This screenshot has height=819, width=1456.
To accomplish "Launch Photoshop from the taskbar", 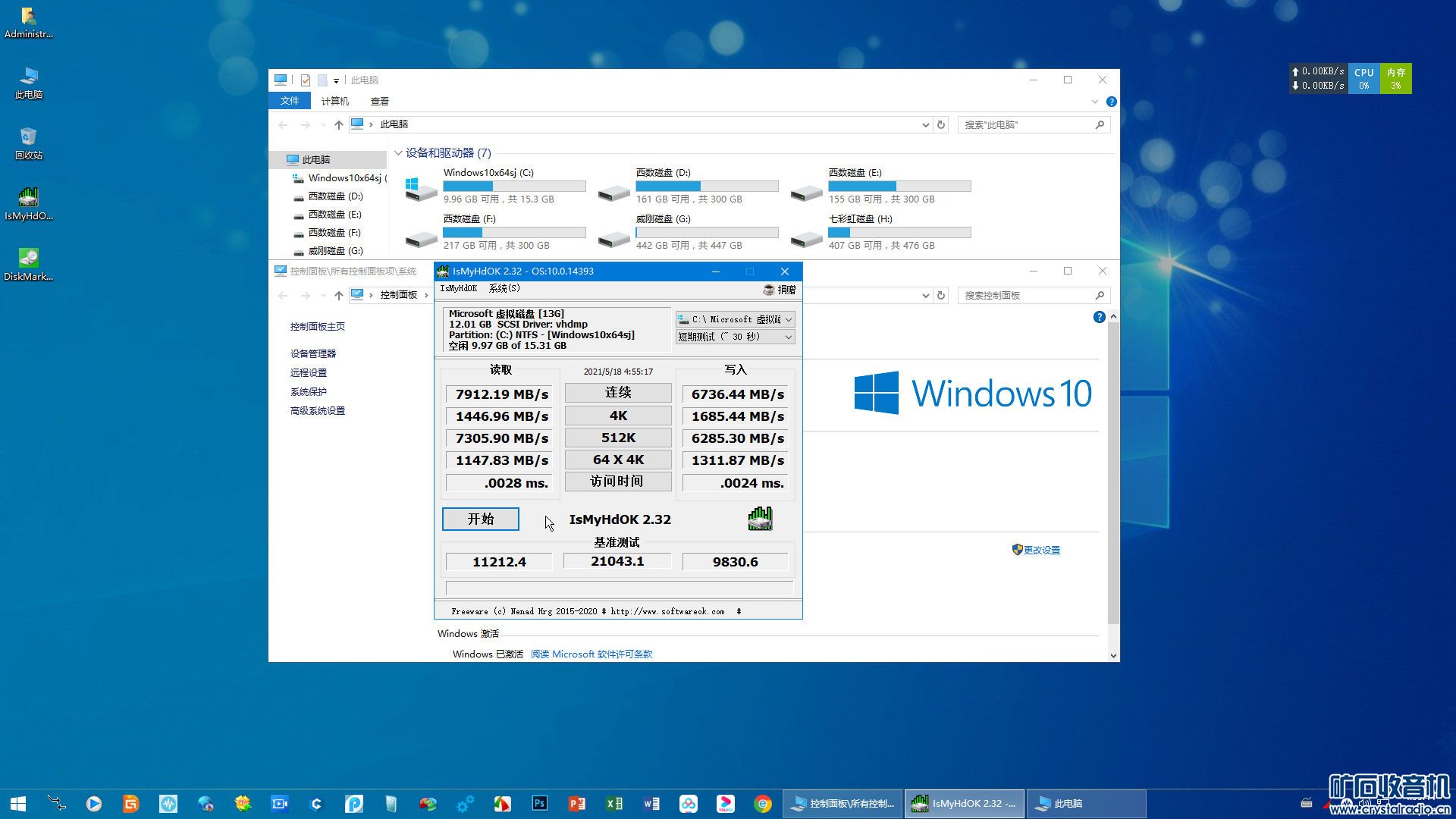I will [x=540, y=803].
